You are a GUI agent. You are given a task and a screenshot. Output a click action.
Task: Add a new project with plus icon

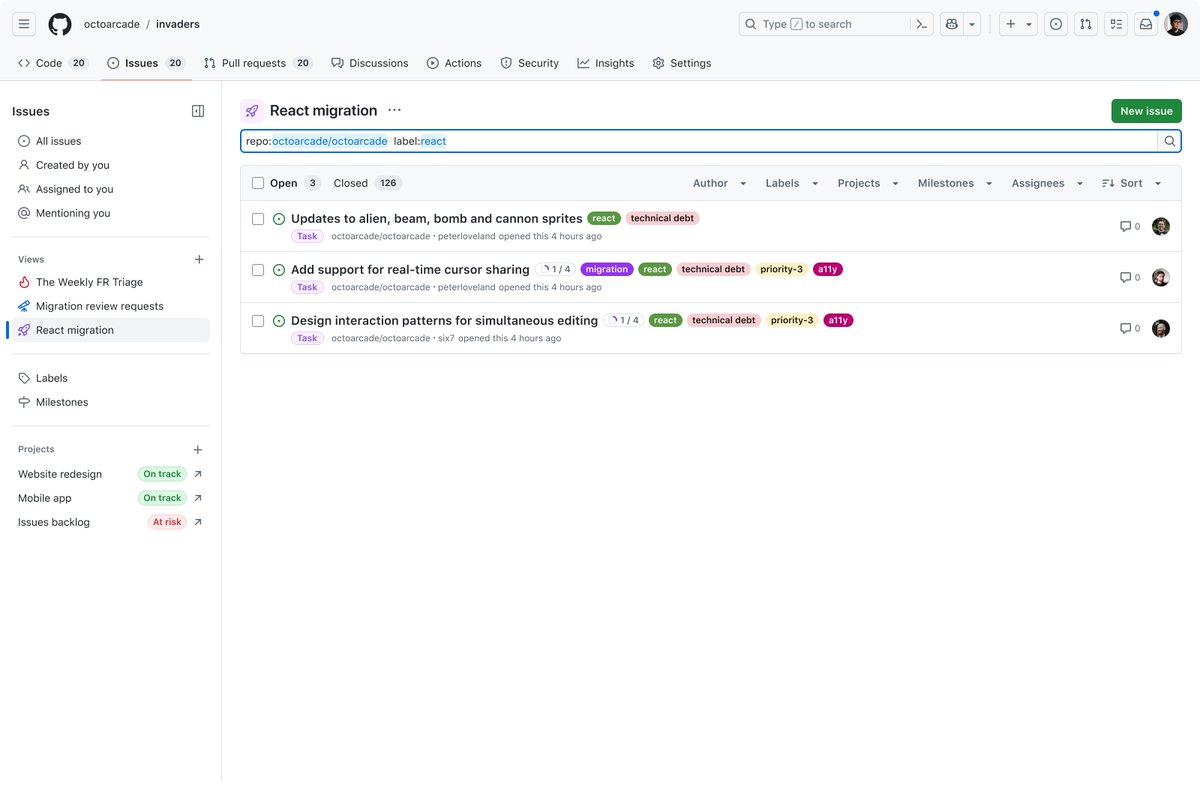198,450
